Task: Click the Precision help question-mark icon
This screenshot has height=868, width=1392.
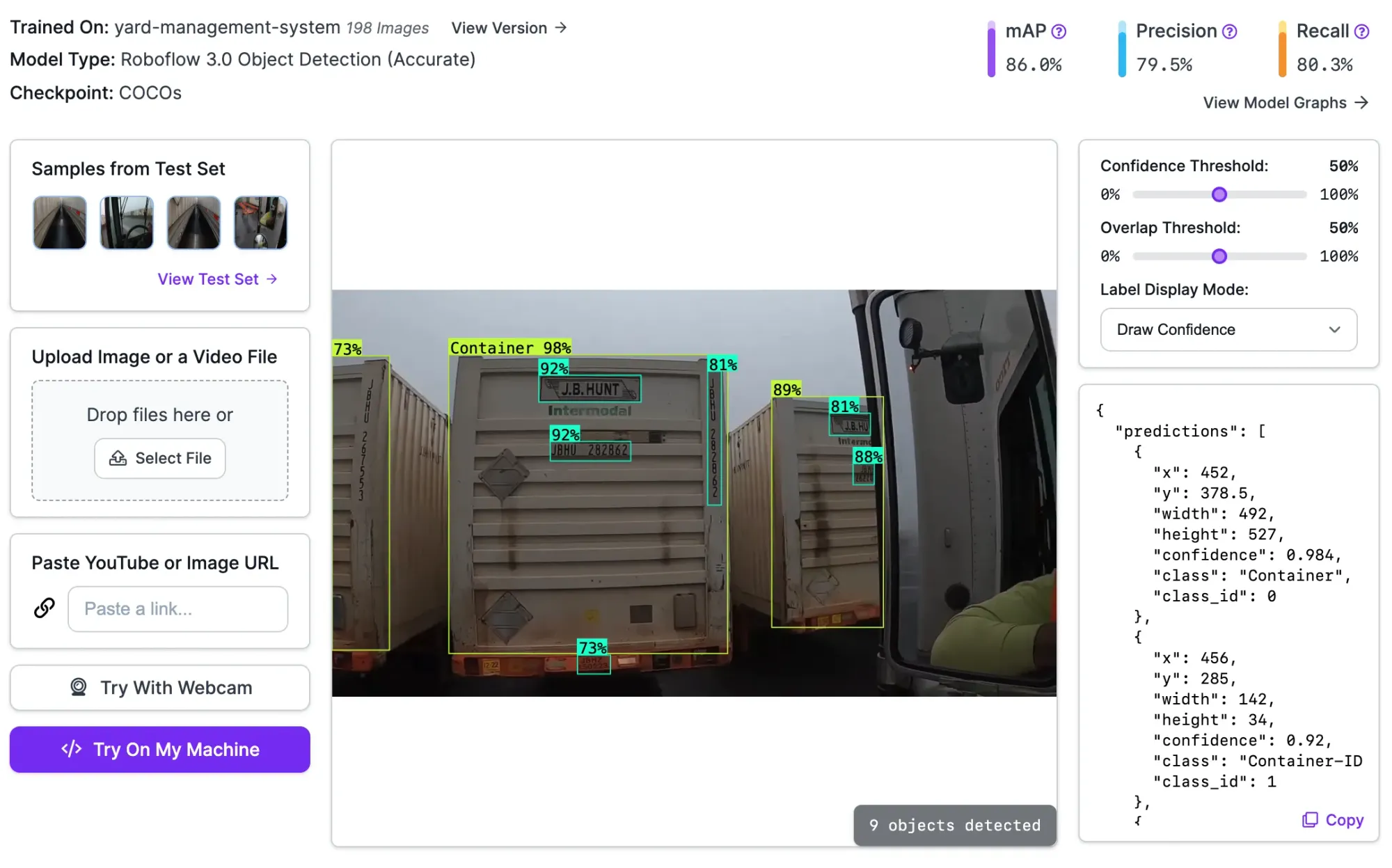Action: [x=1230, y=31]
